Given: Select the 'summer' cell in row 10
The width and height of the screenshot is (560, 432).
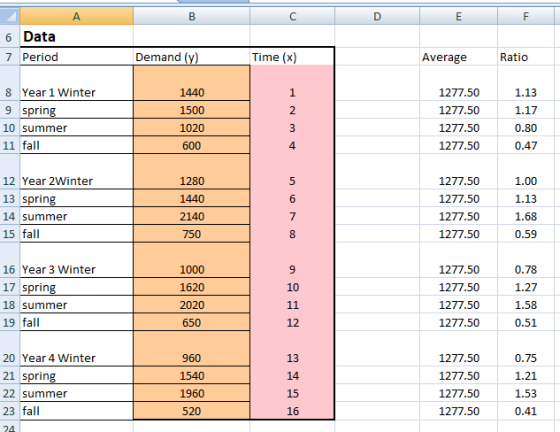Looking at the screenshot, I should [76, 127].
